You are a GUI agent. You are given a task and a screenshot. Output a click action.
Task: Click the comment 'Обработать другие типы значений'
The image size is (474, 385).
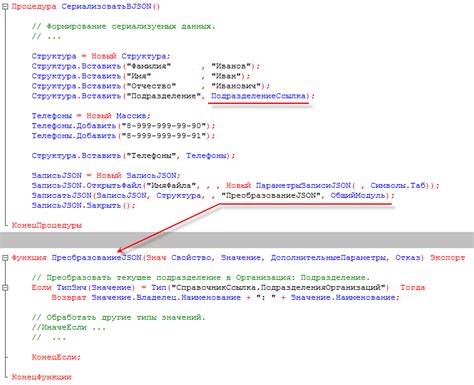(119, 317)
